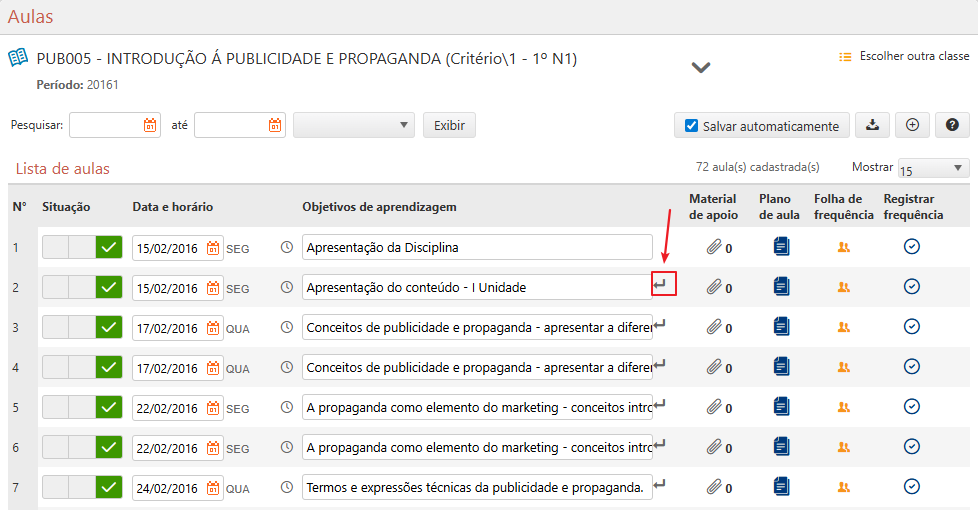The image size is (978, 510).
Task: Open lesson plan document for lesson 1
Action: 782,247
